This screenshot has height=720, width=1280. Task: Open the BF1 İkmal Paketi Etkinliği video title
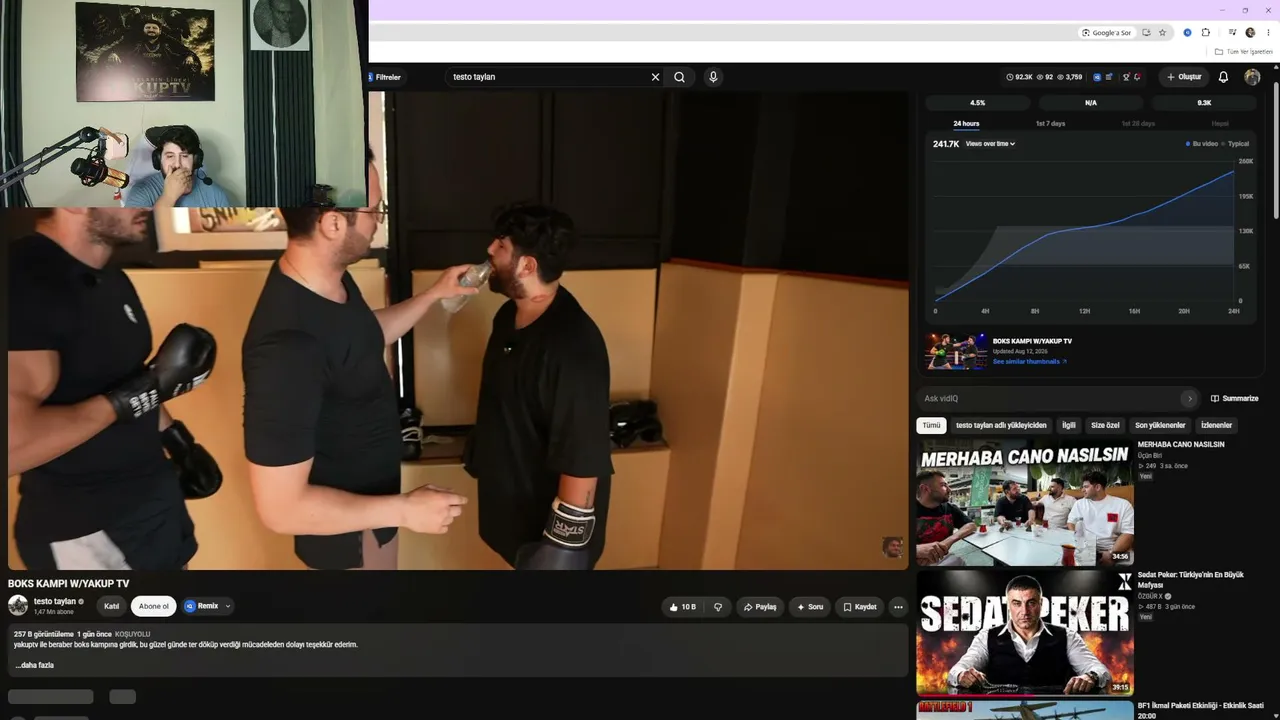1201,710
